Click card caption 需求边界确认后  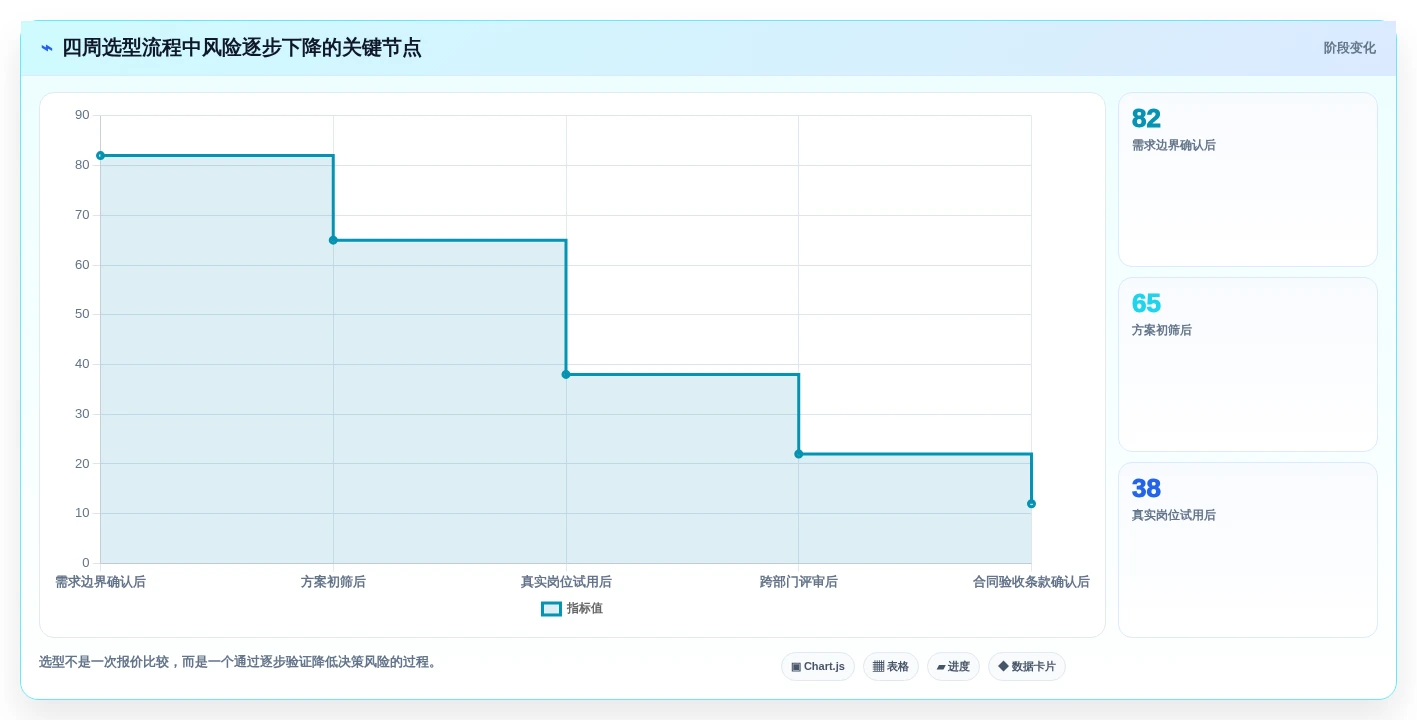(x=1174, y=145)
